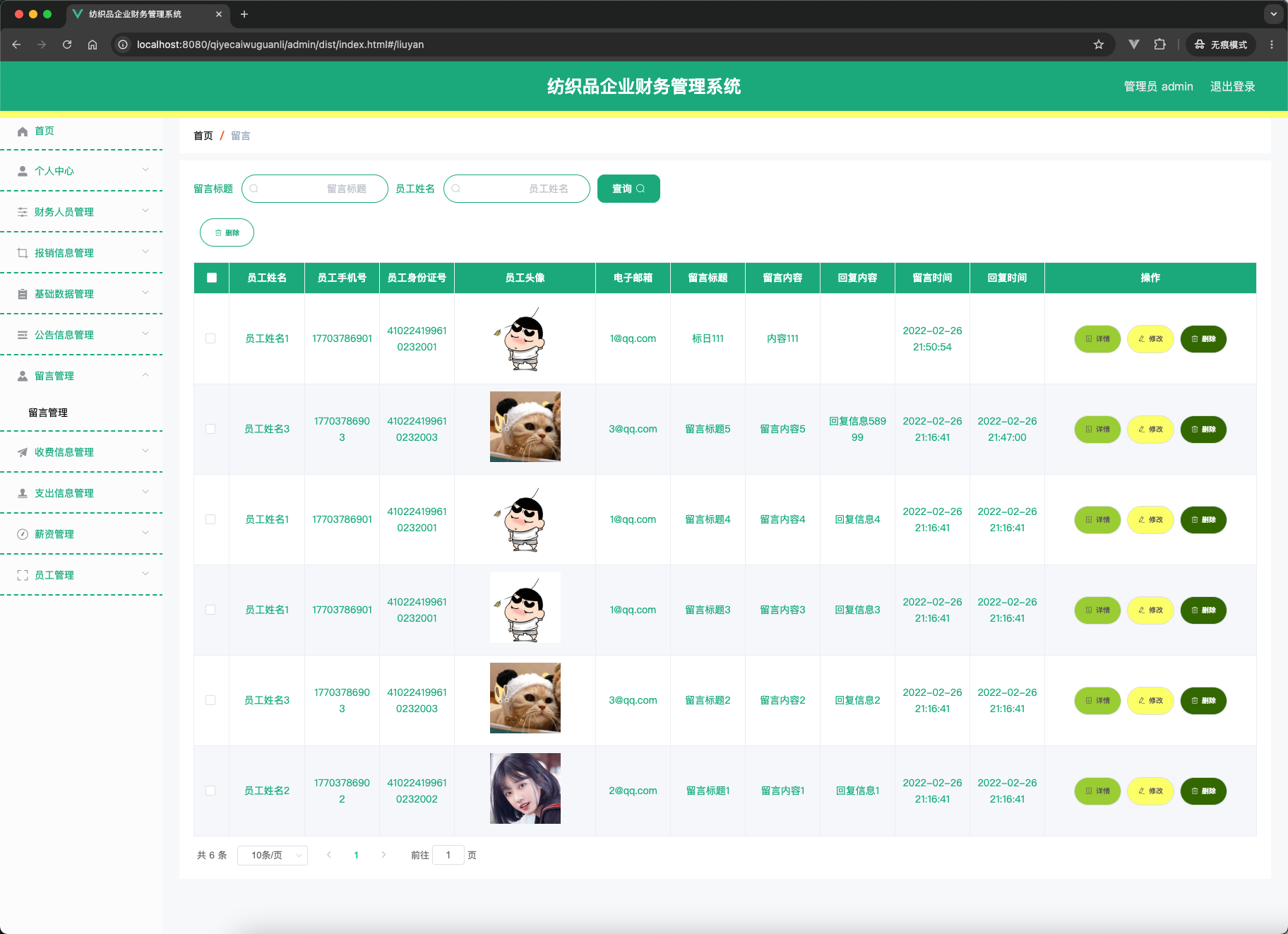The width and height of the screenshot is (1288, 934).
Task: Check the row checkbox for 留言标题2
Action: (210, 700)
